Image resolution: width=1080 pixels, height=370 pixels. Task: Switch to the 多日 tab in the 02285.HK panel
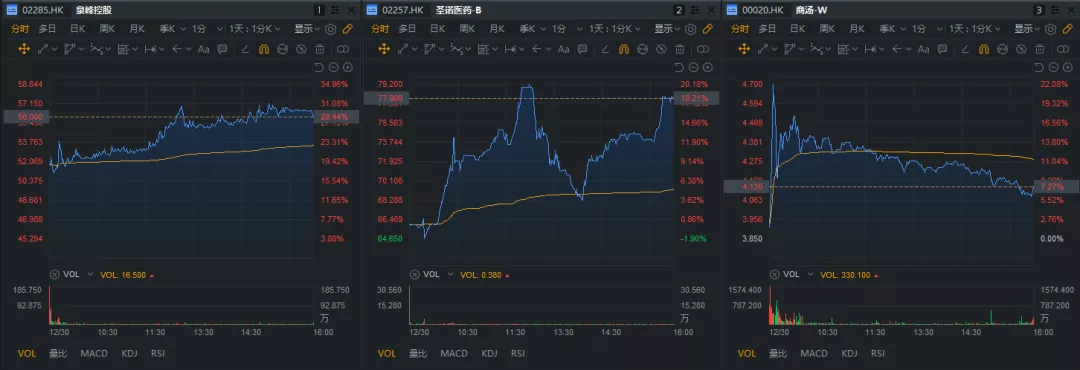47,29
